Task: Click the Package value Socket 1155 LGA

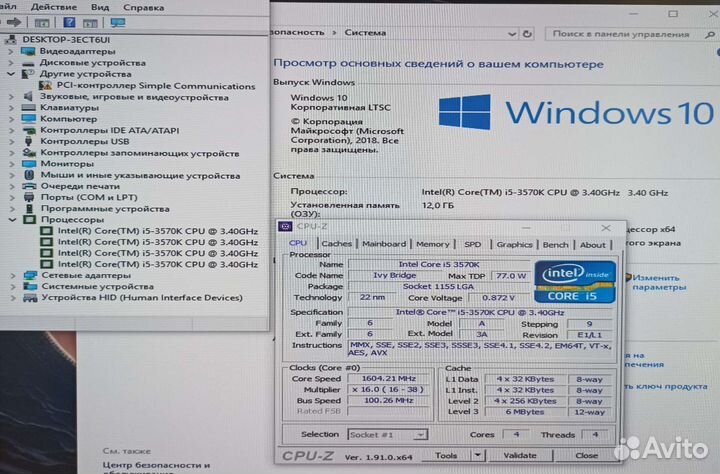Action: pos(438,287)
